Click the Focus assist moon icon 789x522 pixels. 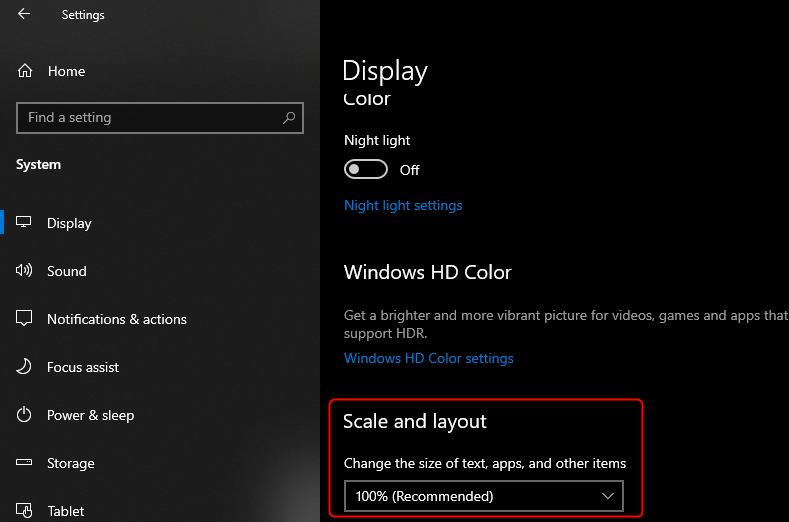pyautogui.click(x=24, y=366)
